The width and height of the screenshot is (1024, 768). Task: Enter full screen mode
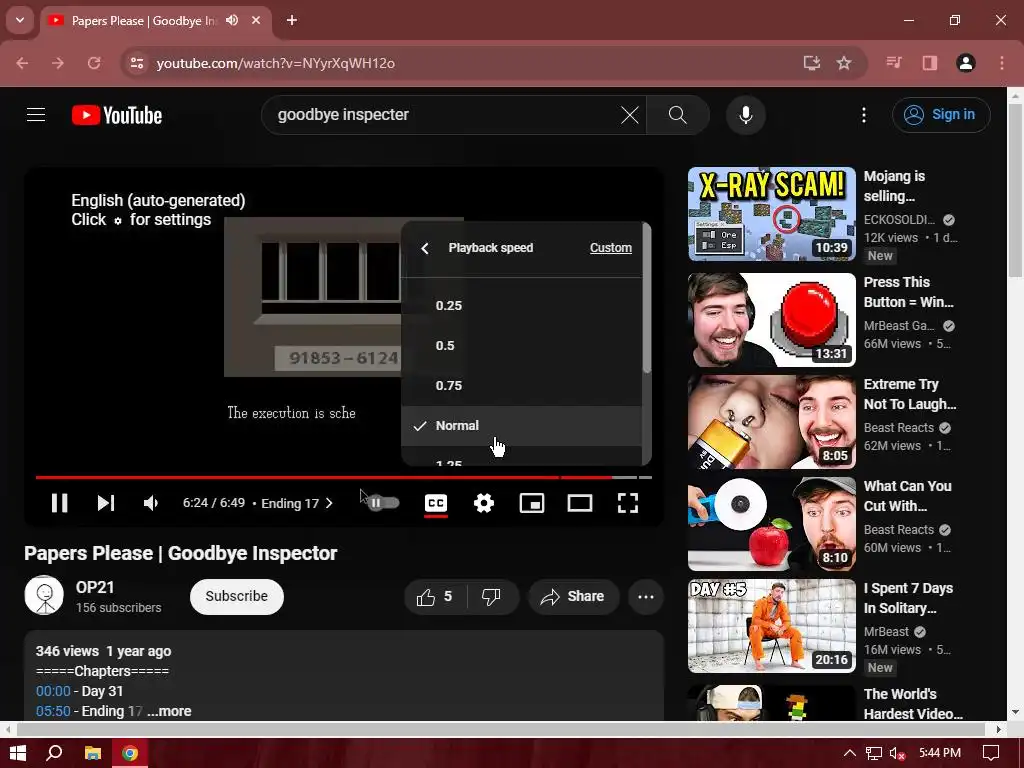[x=628, y=503]
